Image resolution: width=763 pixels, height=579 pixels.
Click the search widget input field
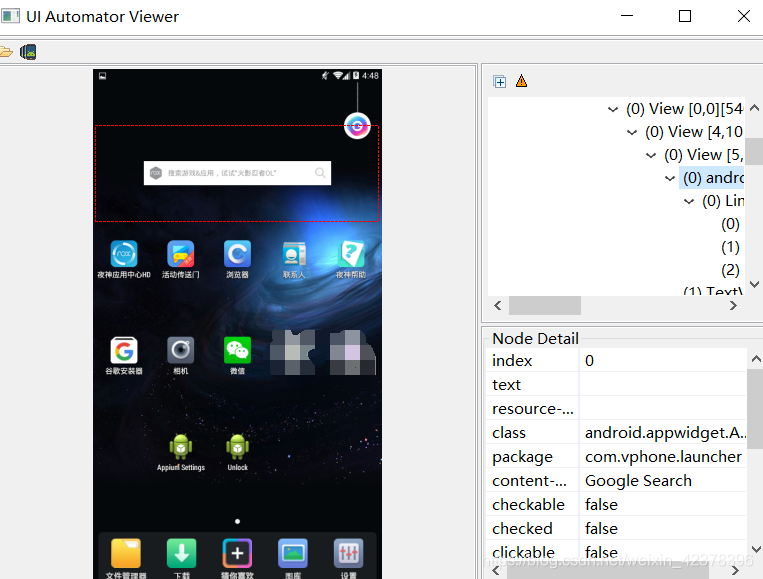(x=237, y=173)
